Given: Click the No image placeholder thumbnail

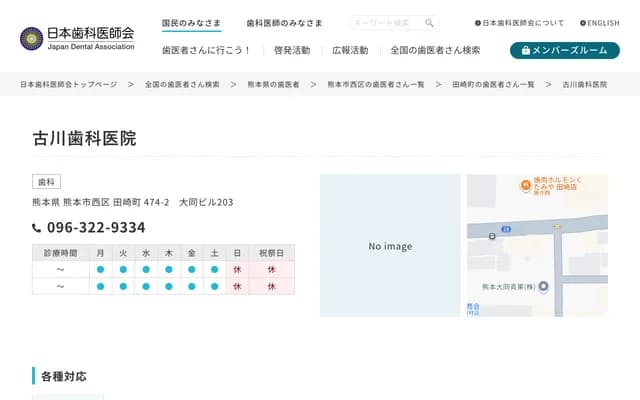Looking at the screenshot, I should 390,246.
